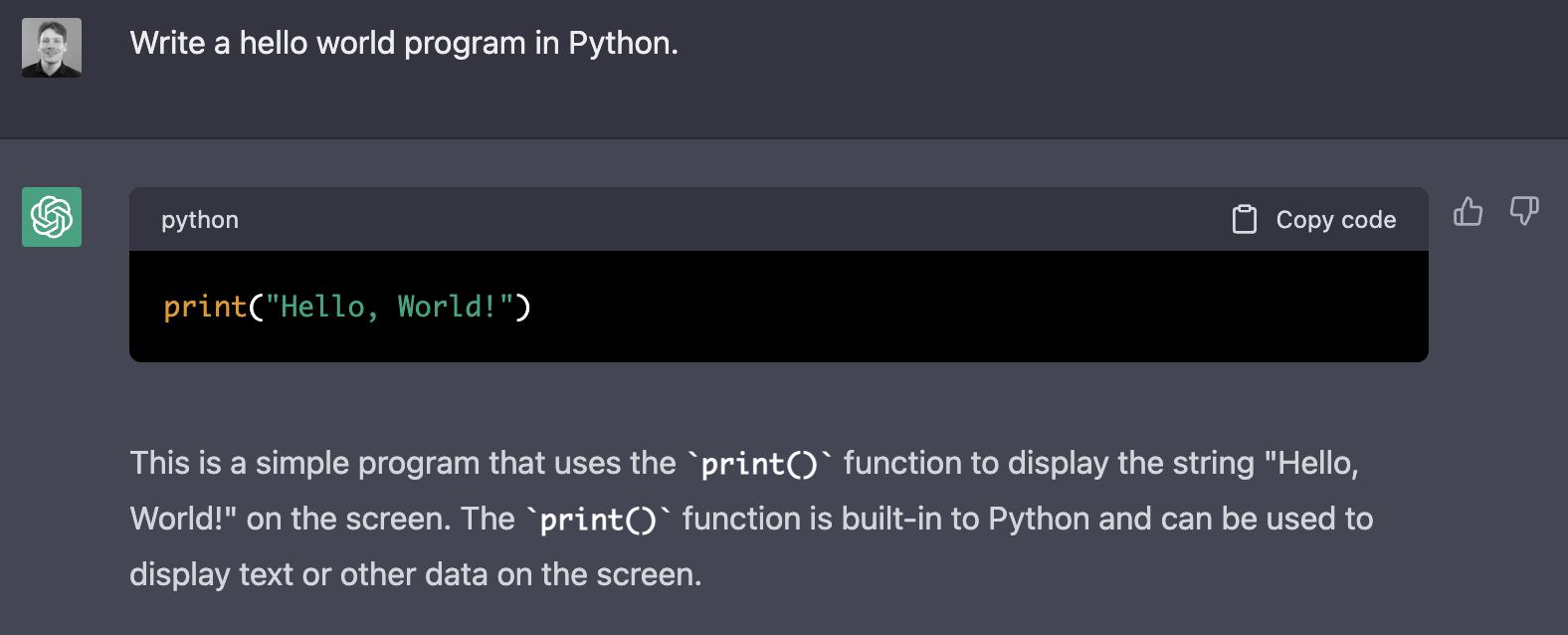This screenshot has width=1568, height=635.
Task: Click the ChatGPT logo icon
Action: click(52, 217)
